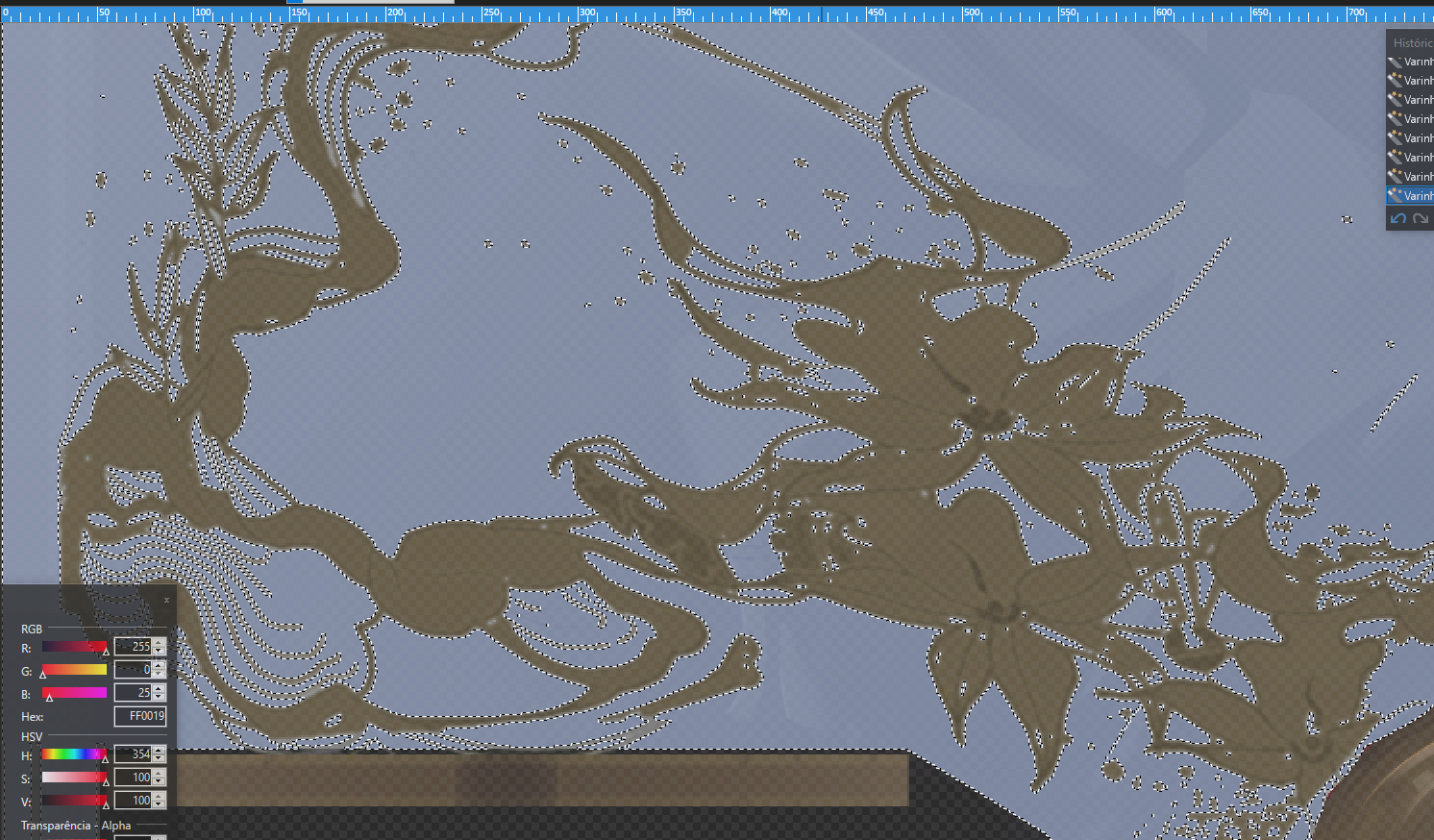The height and width of the screenshot is (840, 1434).
Task: Click the green channel G slider bar
Action: (x=74, y=670)
